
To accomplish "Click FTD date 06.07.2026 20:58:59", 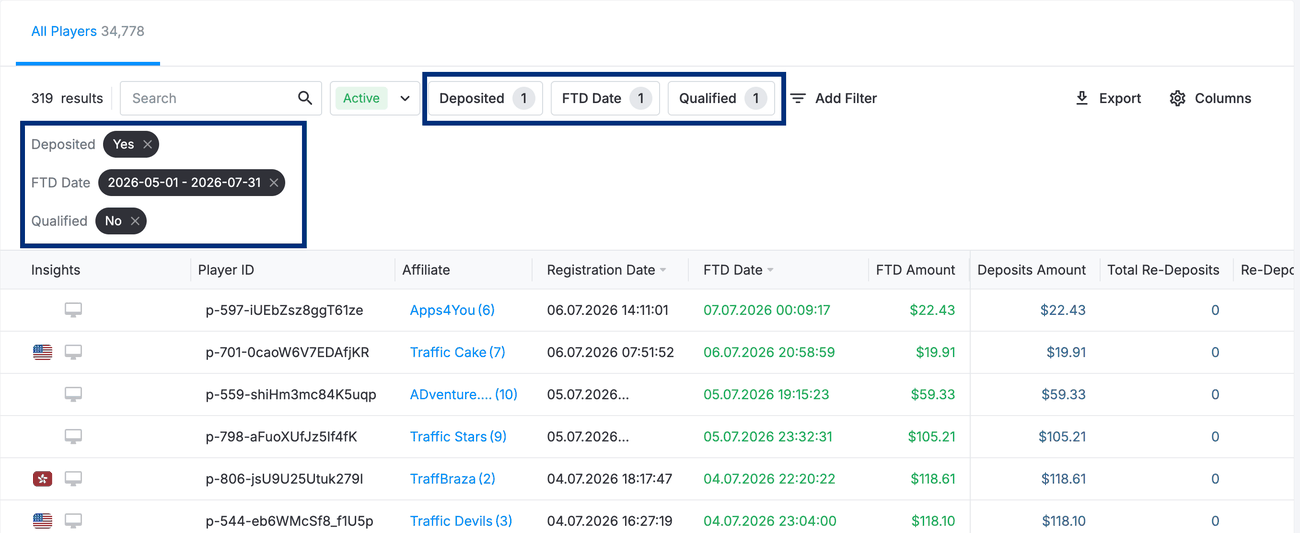I will (x=769, y=352).
